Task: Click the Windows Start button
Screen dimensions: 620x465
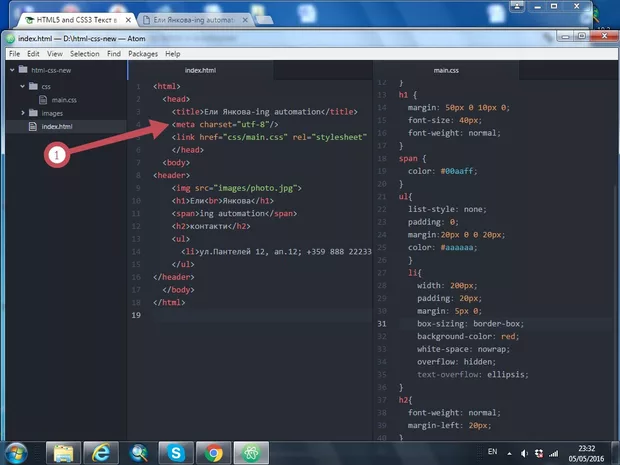Action: (x=18, y=452)
